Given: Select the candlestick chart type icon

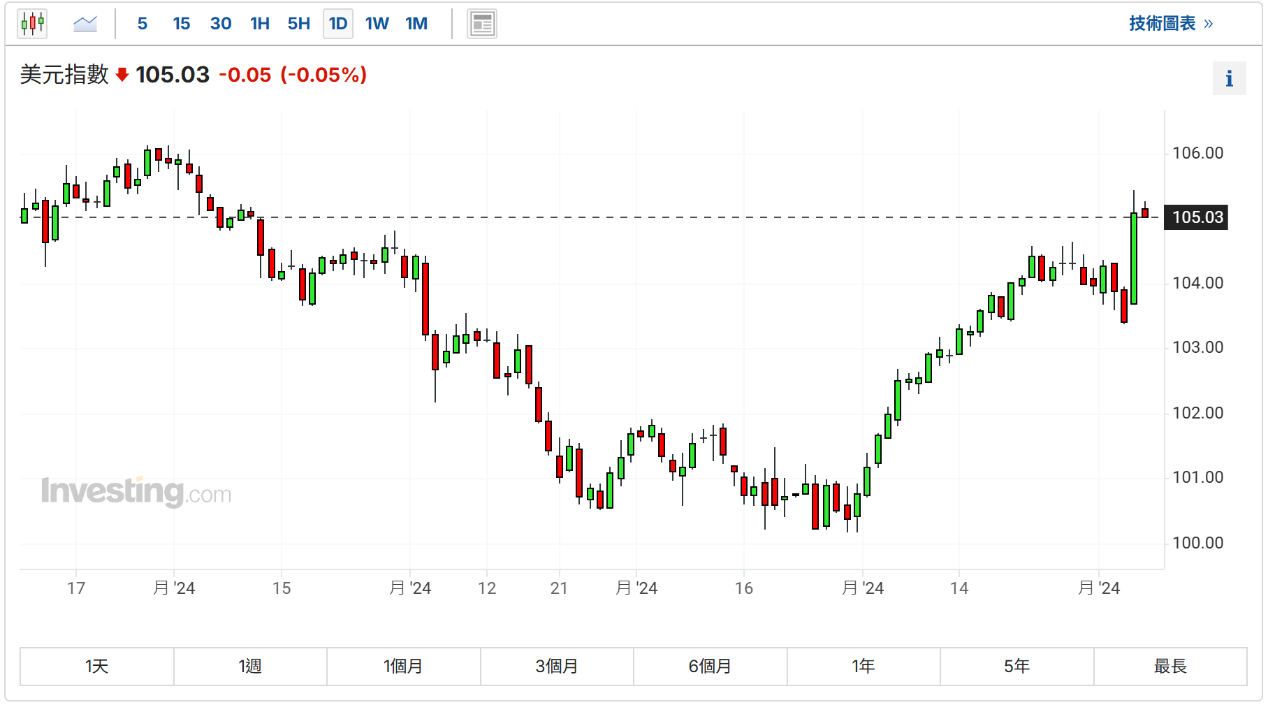Looking at the screenshot, I should coord(33,23).
